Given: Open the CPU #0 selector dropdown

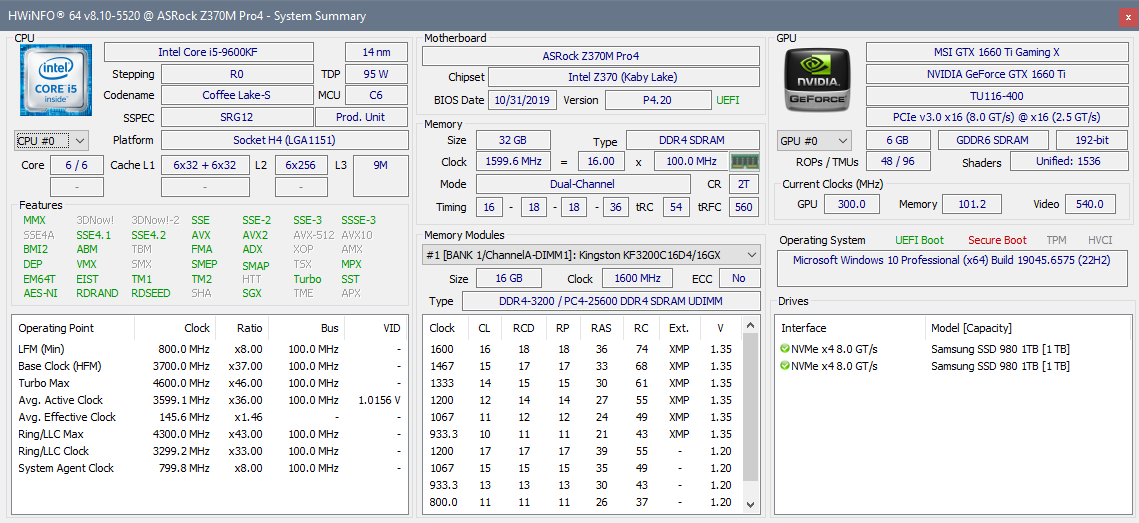Looking at the screenshot, I should click(52, 141).
